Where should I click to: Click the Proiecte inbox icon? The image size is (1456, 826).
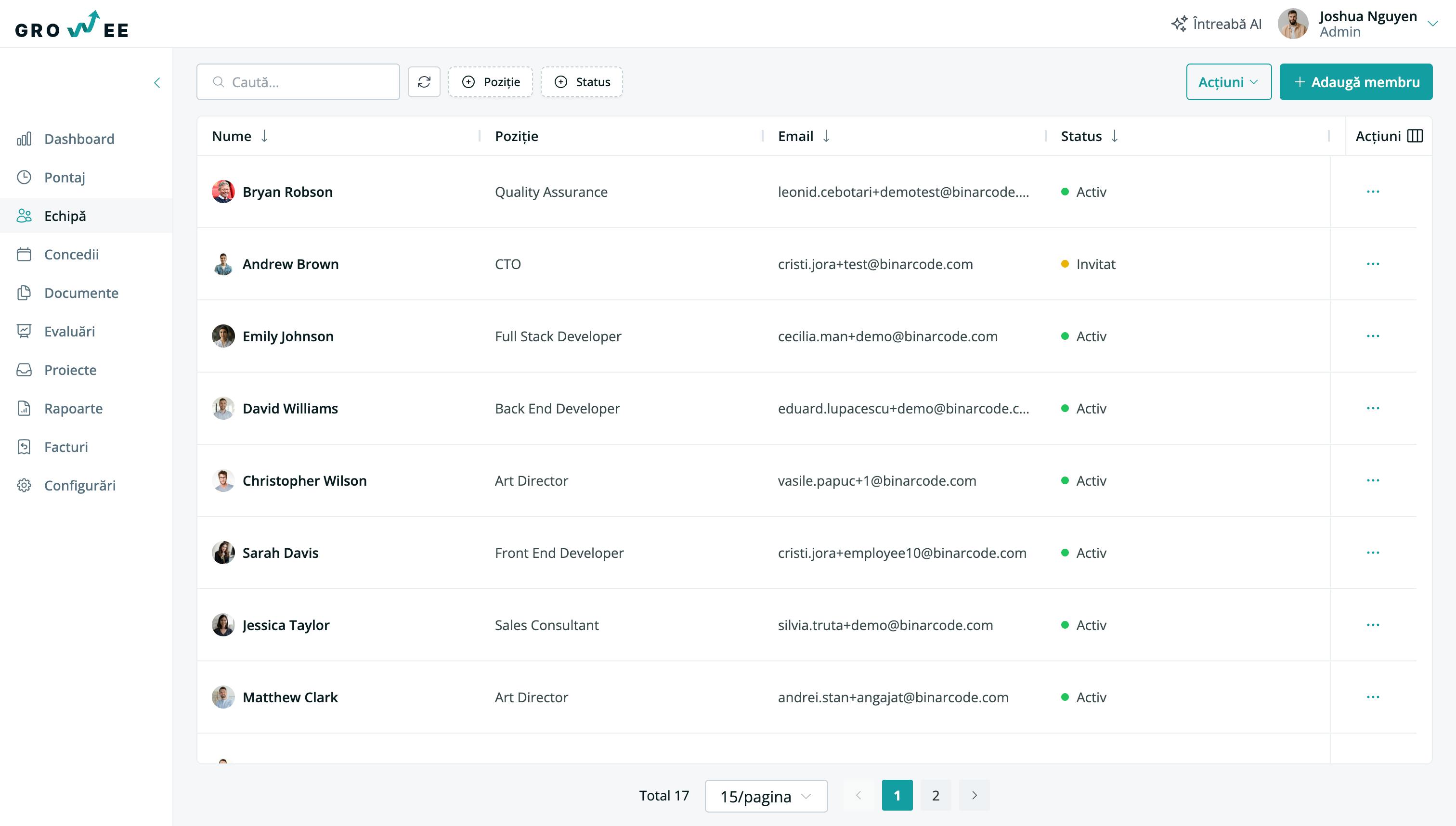pos(24,370)
